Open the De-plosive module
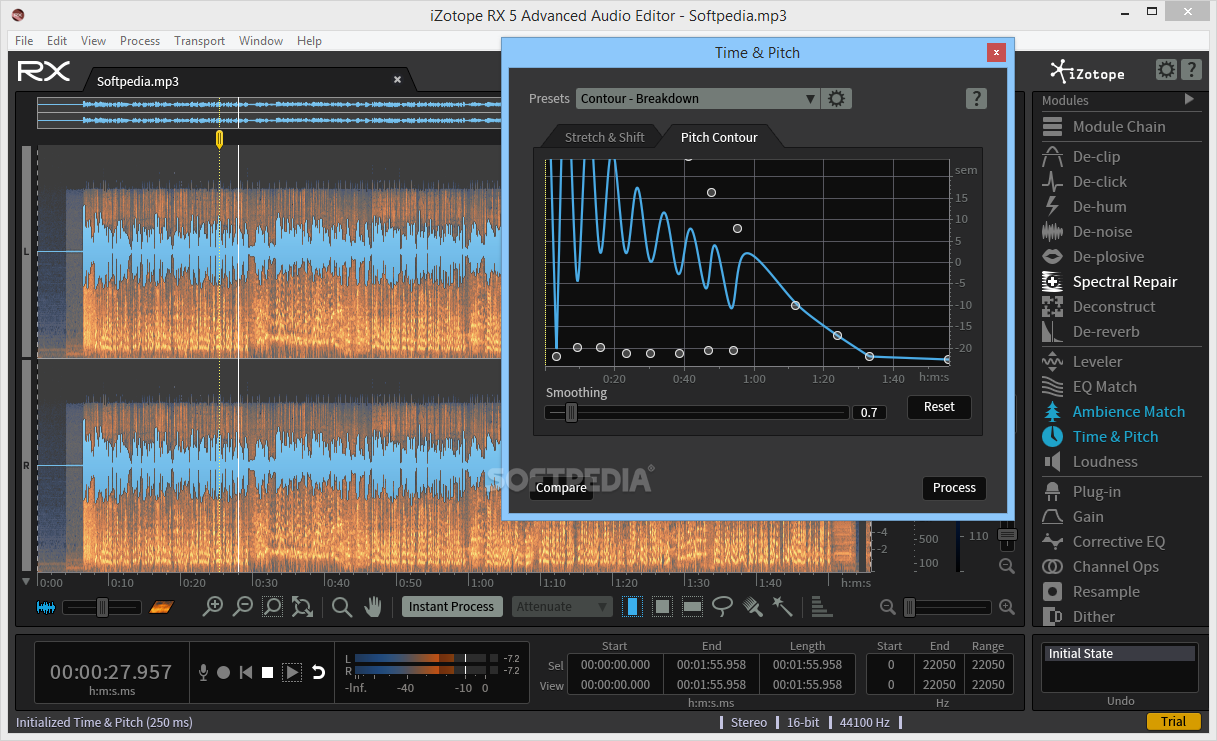Screen dimensions: 1217x741 pos(1108,257)
